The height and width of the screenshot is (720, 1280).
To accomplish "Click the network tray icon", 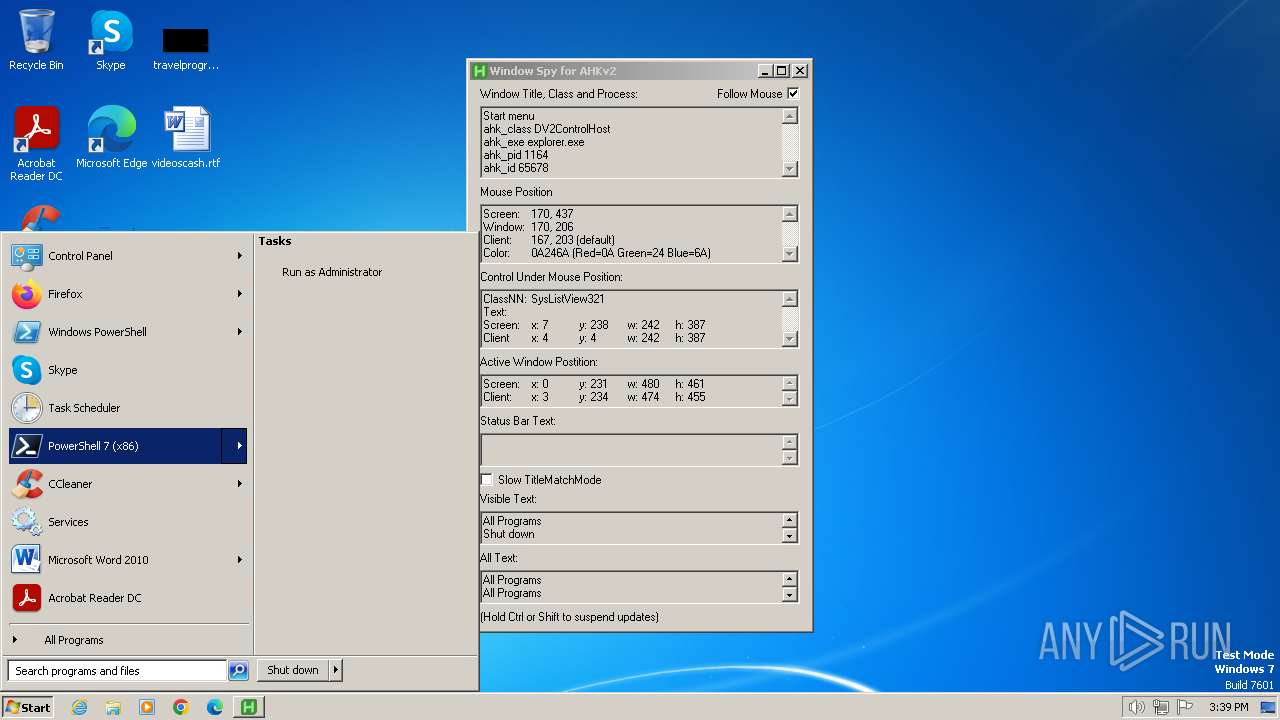I will pos(1161,707).
